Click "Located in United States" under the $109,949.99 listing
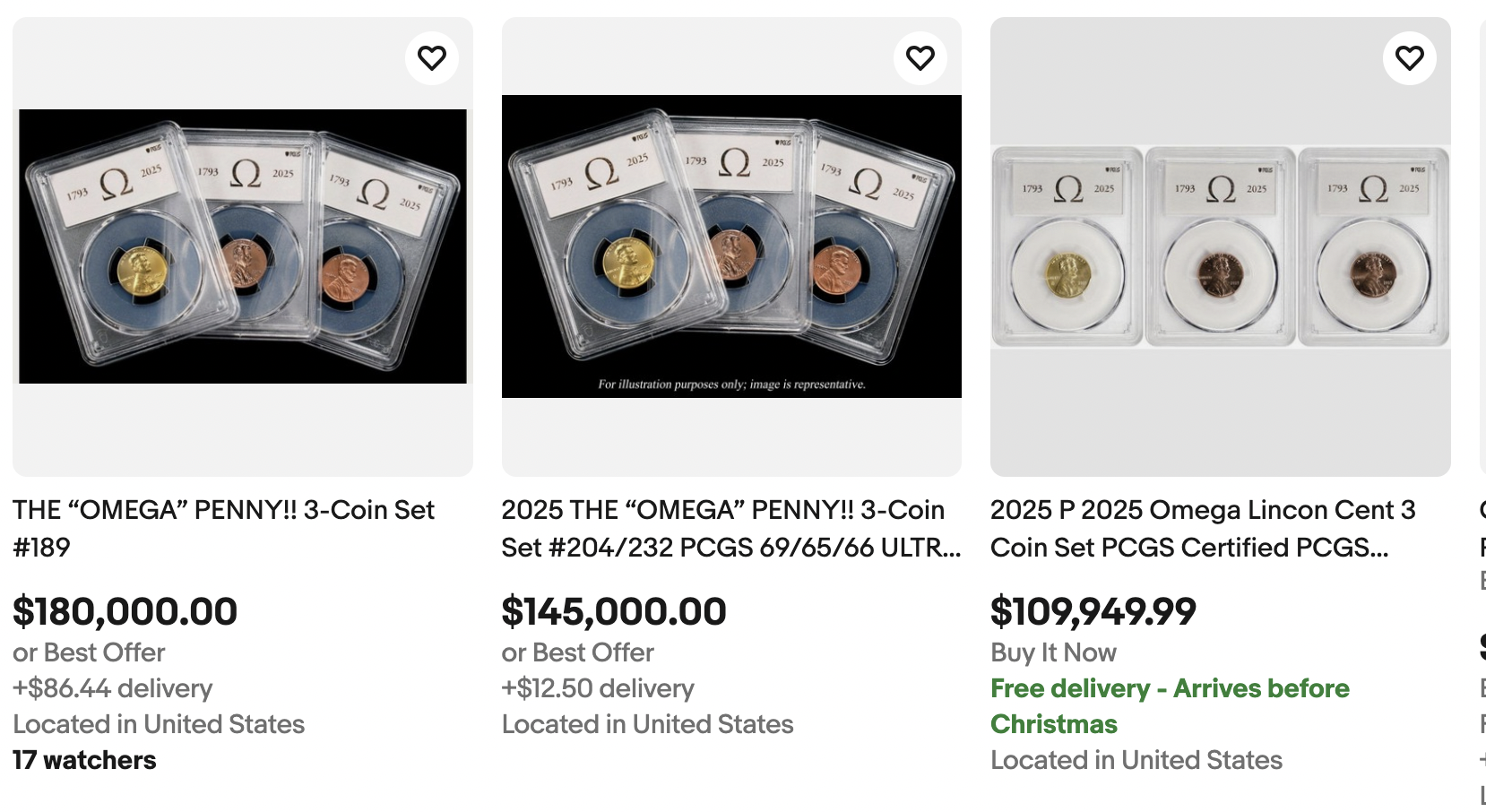The height and width of the screenshot is (812, 1486). click(1136, 760)
